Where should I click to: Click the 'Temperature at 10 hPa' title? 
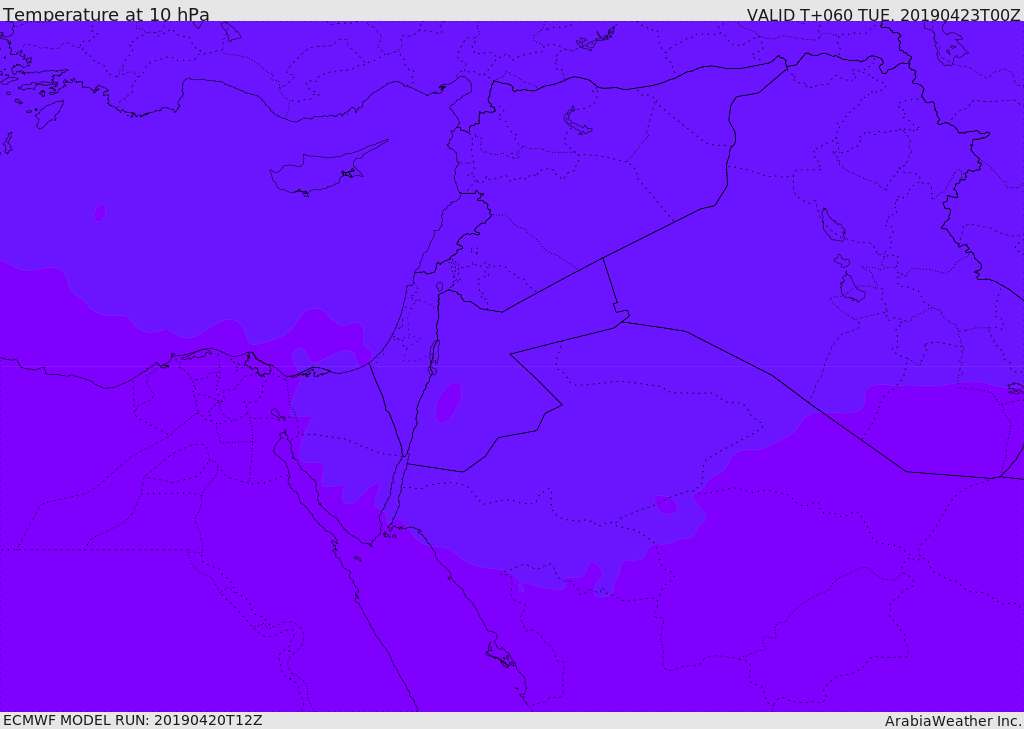(x=106, y=14)
